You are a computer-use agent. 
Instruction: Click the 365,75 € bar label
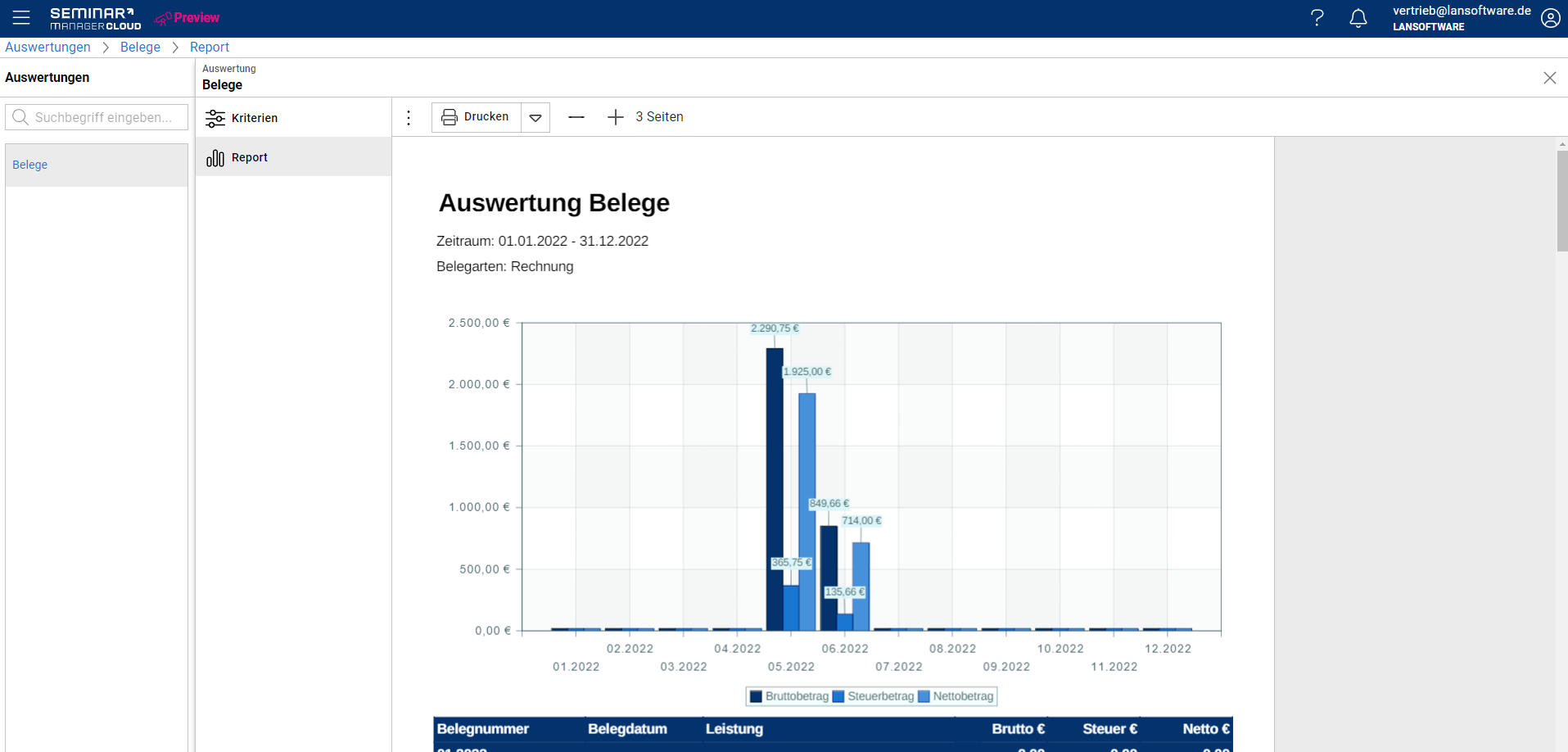pos(792,563)
